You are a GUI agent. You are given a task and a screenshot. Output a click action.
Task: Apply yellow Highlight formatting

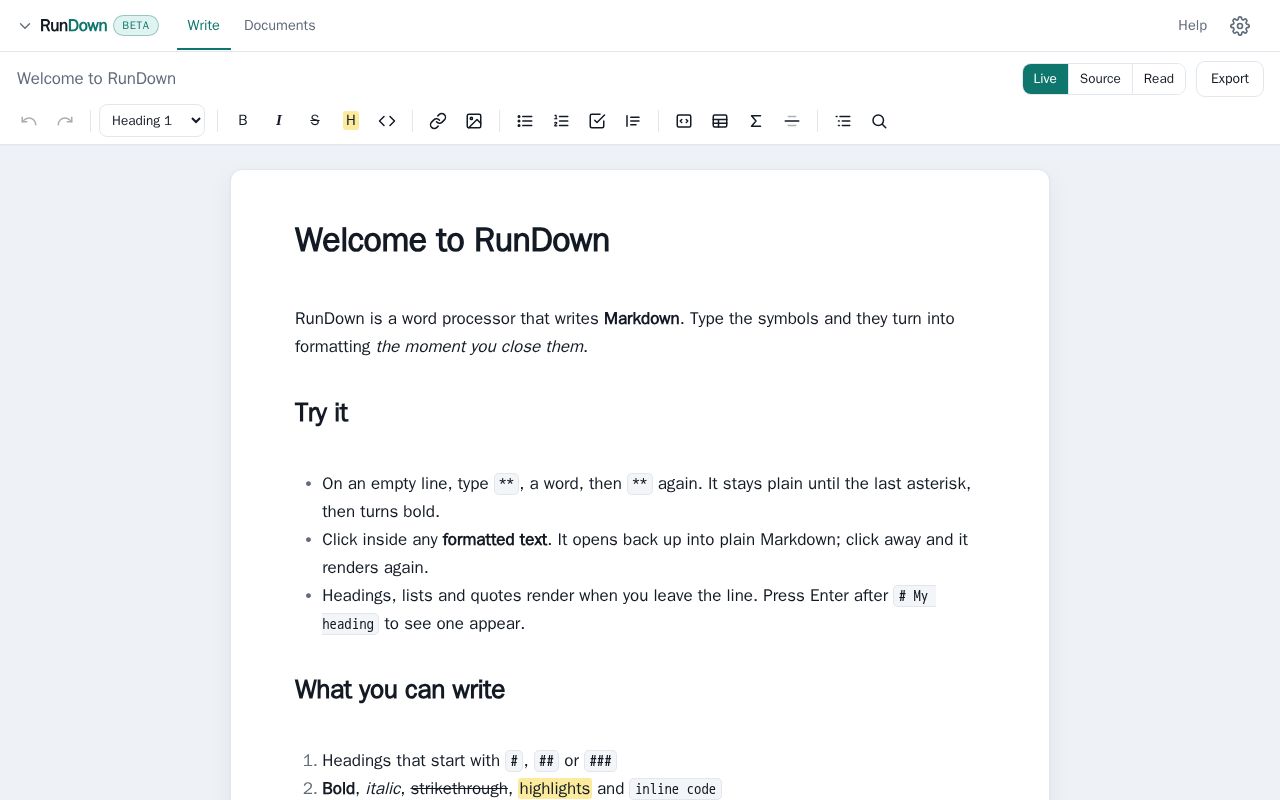point(351,121)
